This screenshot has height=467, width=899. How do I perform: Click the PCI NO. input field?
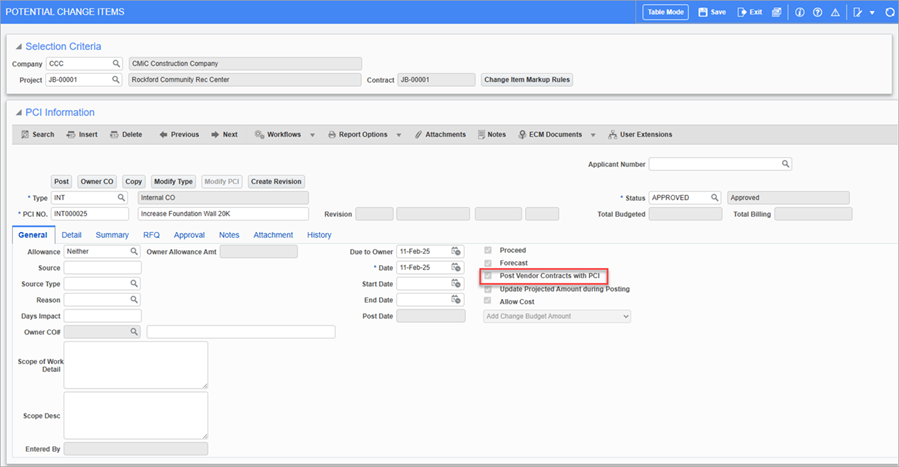pyautogui.click(x=90, y=214)
